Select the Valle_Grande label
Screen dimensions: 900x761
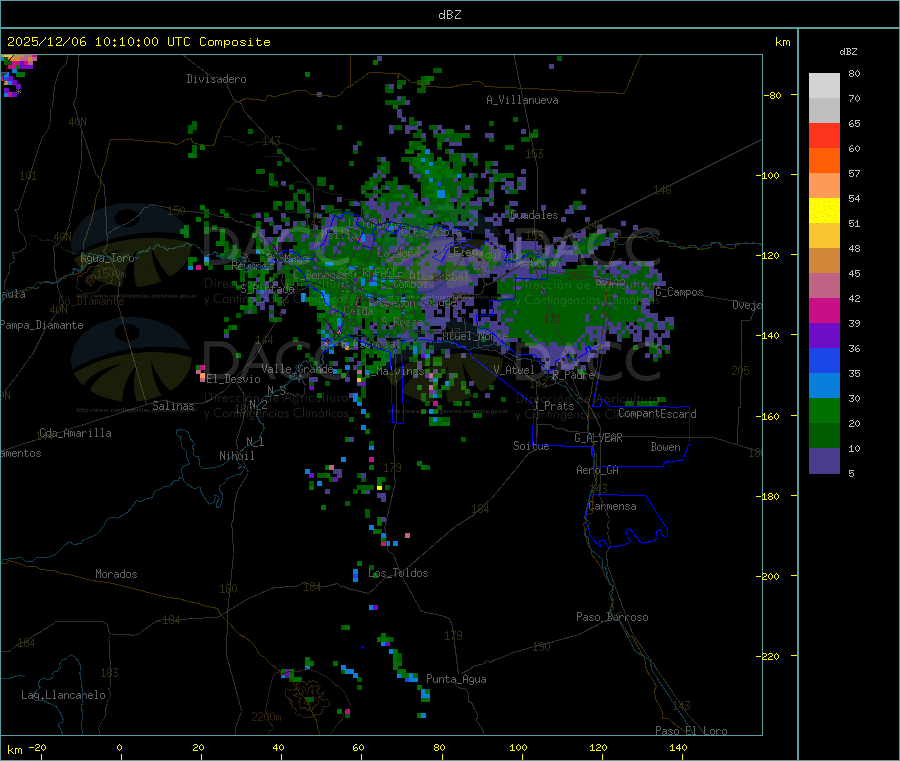tap(297, 369)
